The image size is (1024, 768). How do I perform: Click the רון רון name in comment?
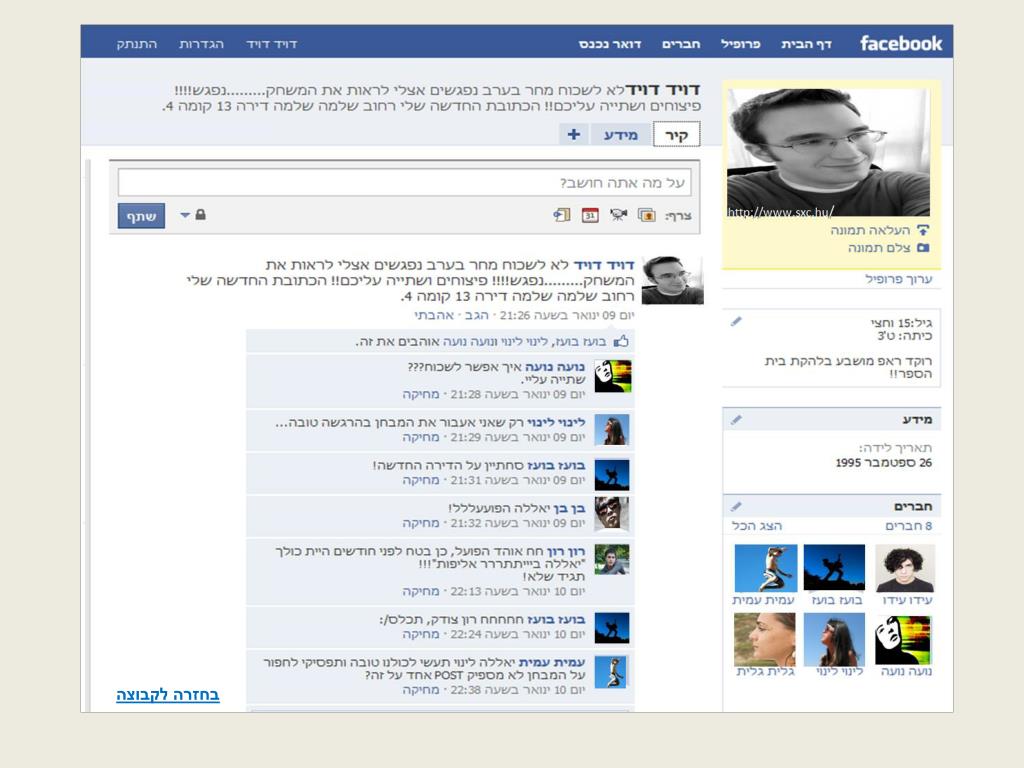click(566, 551)
